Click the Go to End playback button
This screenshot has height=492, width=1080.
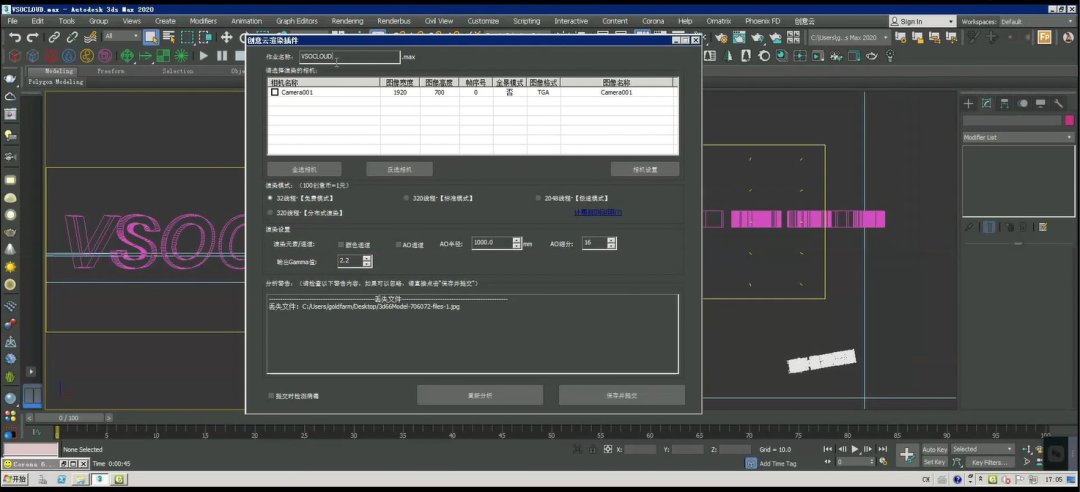(882, 449)
